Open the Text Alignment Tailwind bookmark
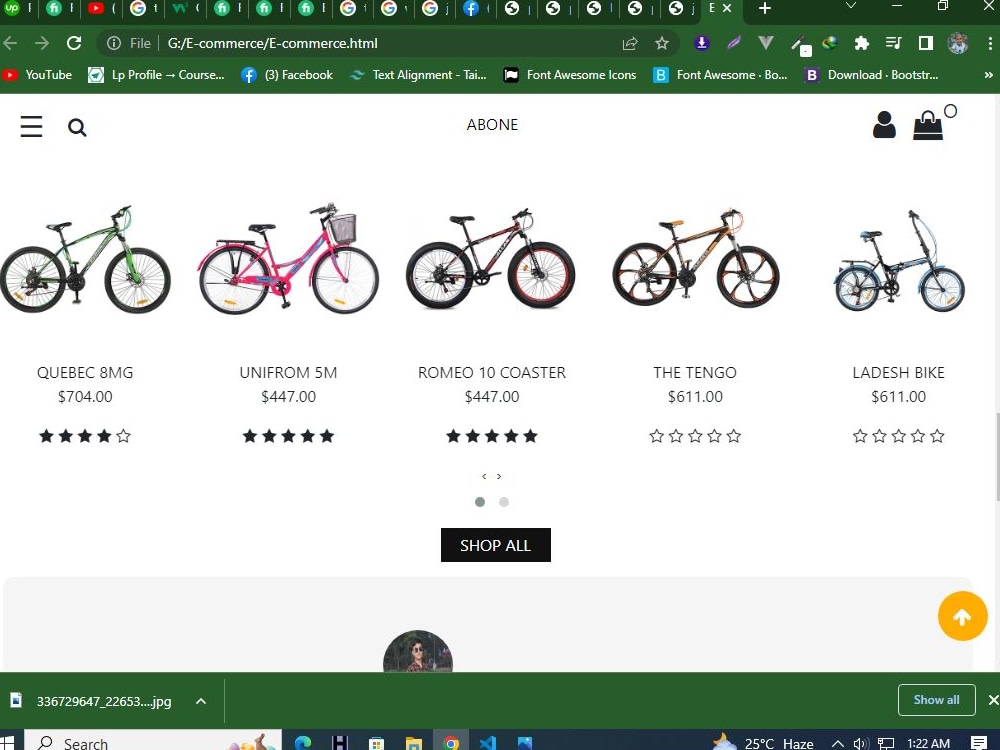 pyautogui.click(x=418, y=75)
